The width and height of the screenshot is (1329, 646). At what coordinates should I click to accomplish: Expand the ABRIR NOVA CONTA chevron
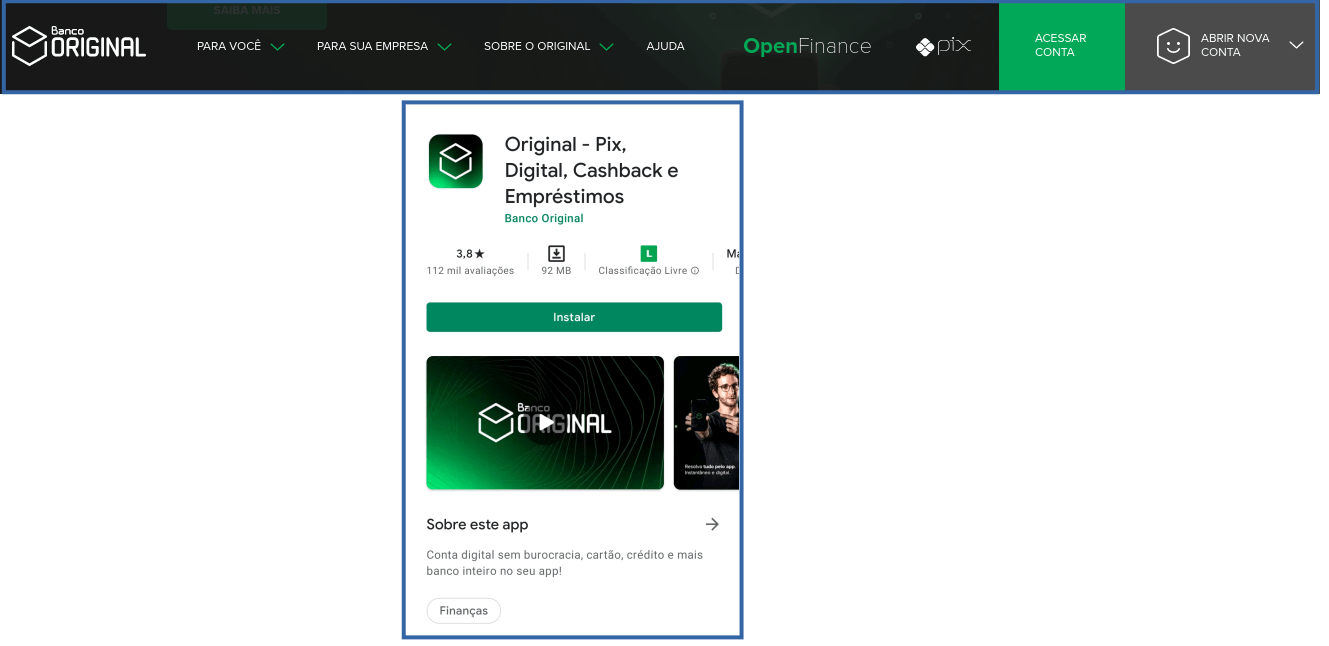pos(1297,45)
